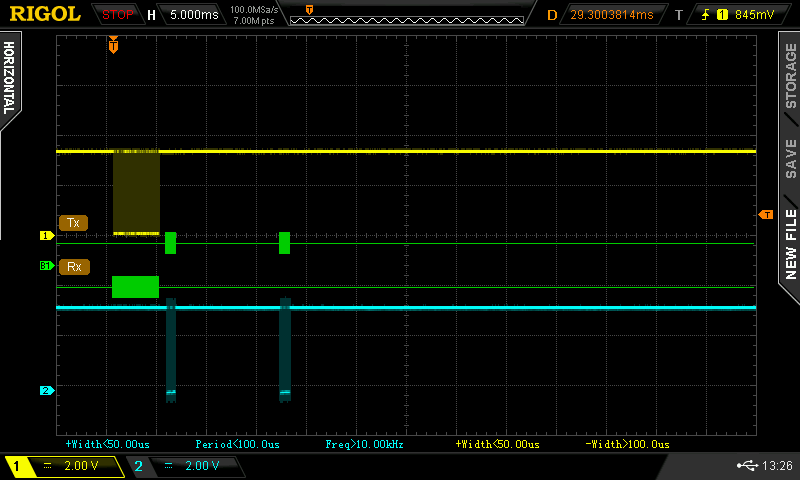Click the Freq>10.00kHz measurement

[364, 444]
